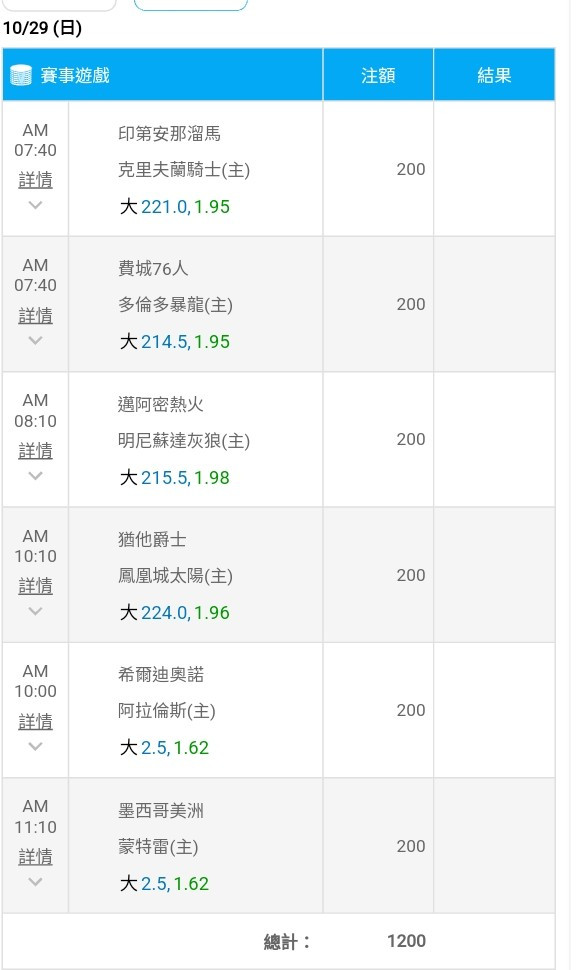Screen dimensions: 586x970
Task: Open 詳情 for the 邁阿密熱火 game
Action: tap(35, 452)
